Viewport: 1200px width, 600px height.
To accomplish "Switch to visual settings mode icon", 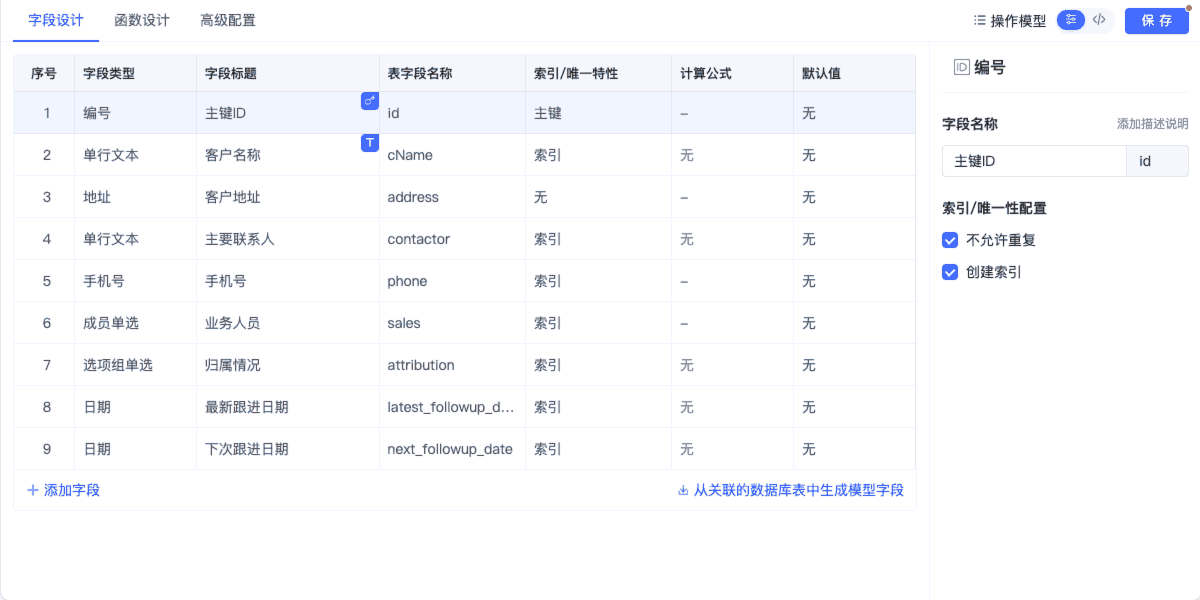I will 1071,20.
